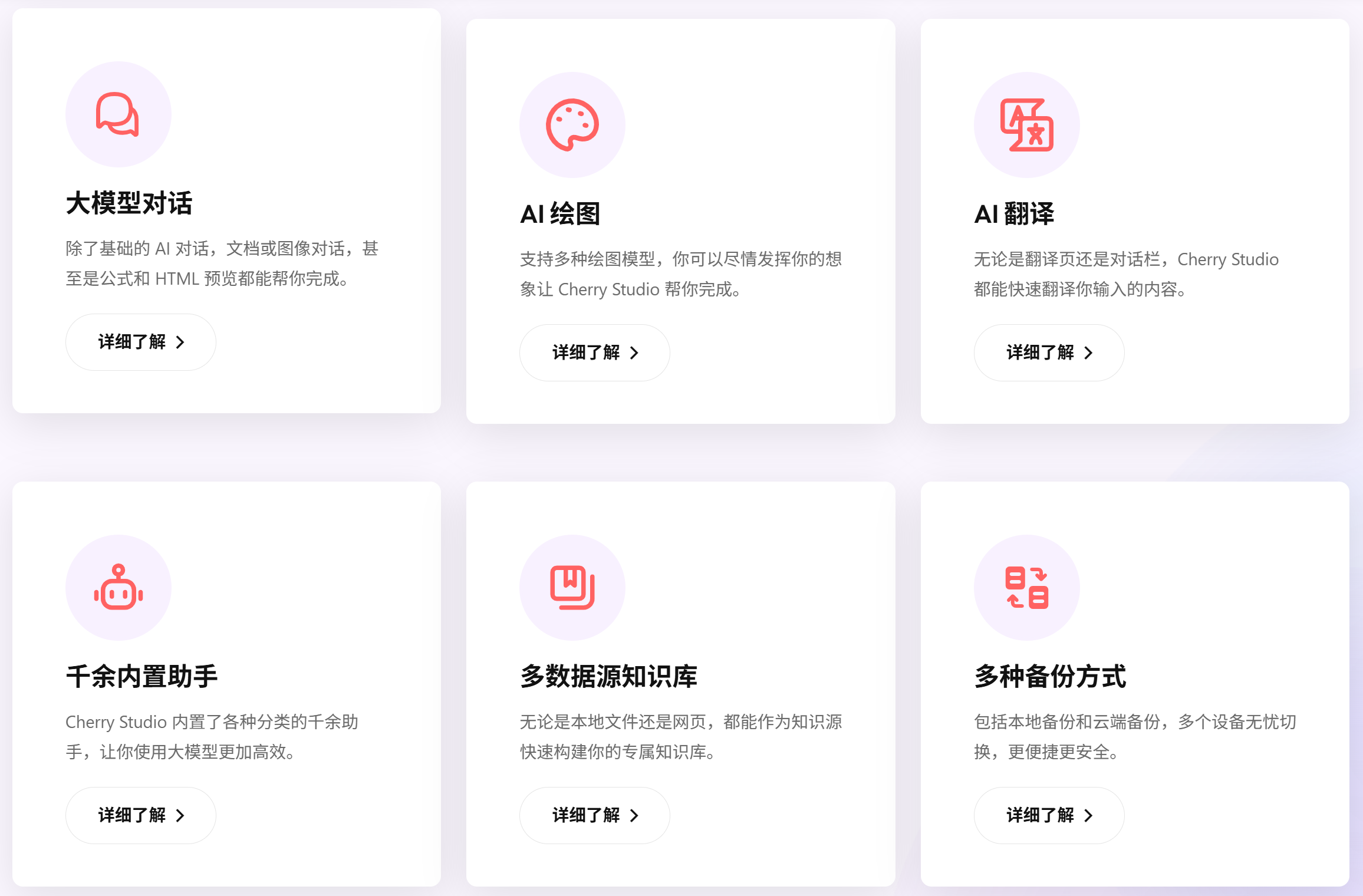Image resolution: width=1363 pixels, height=896 pixels.
Task: Click the bookmark library icon for 多数据源知识库
Action: click(x=572, y=588)
